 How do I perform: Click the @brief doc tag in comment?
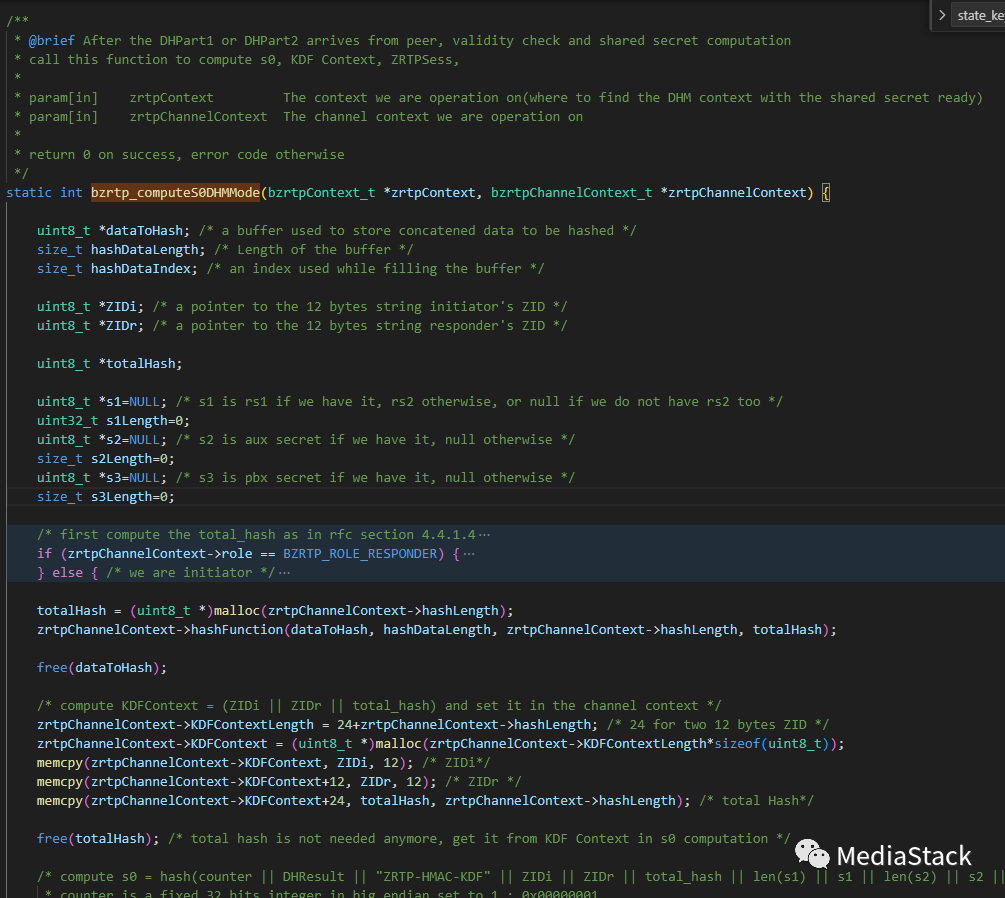(x=52, y=41)
